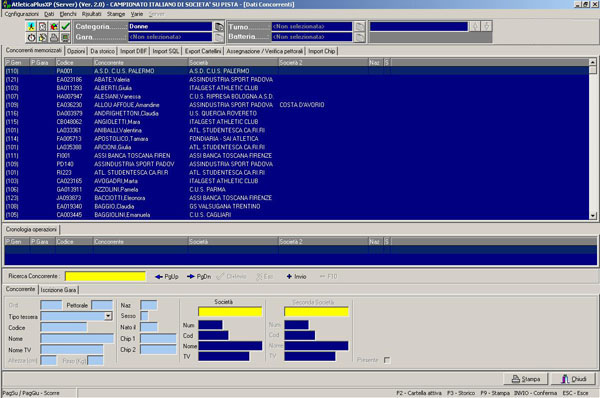Viewport: 600px width, 398px height.
Task: Click the Stampa button
Action: point(526,379)
